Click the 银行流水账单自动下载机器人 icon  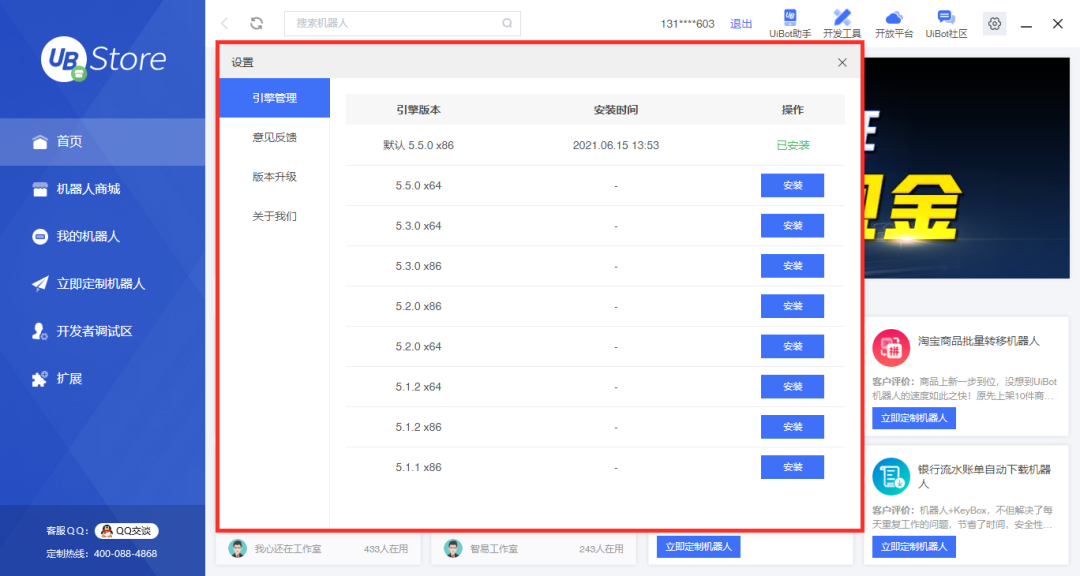pos(891,477)
